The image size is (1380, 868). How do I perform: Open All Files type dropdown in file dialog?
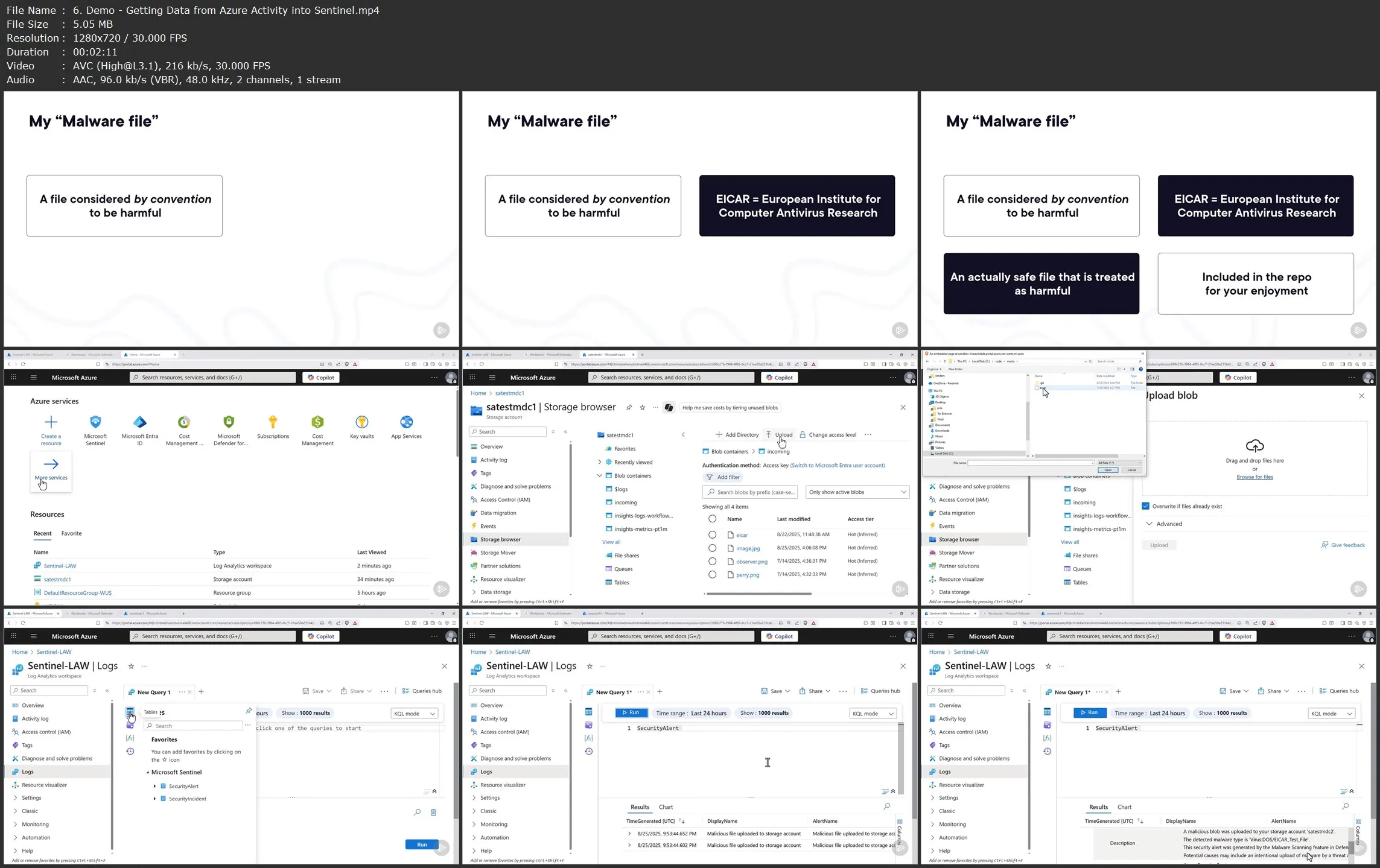tap(1119, 463)
